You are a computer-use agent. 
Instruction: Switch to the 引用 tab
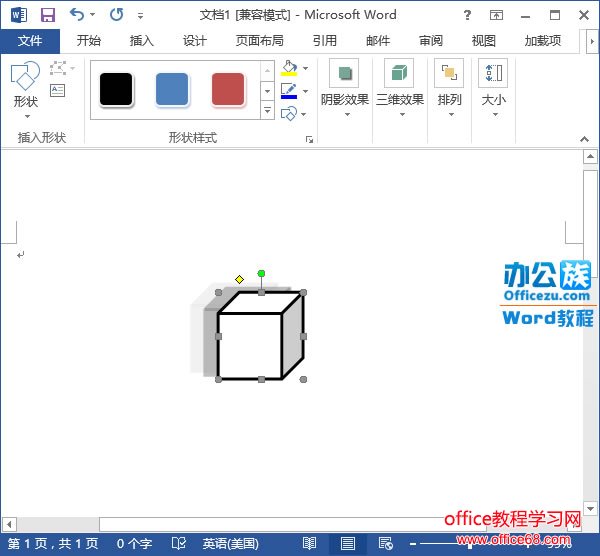(x=324, y=41)
